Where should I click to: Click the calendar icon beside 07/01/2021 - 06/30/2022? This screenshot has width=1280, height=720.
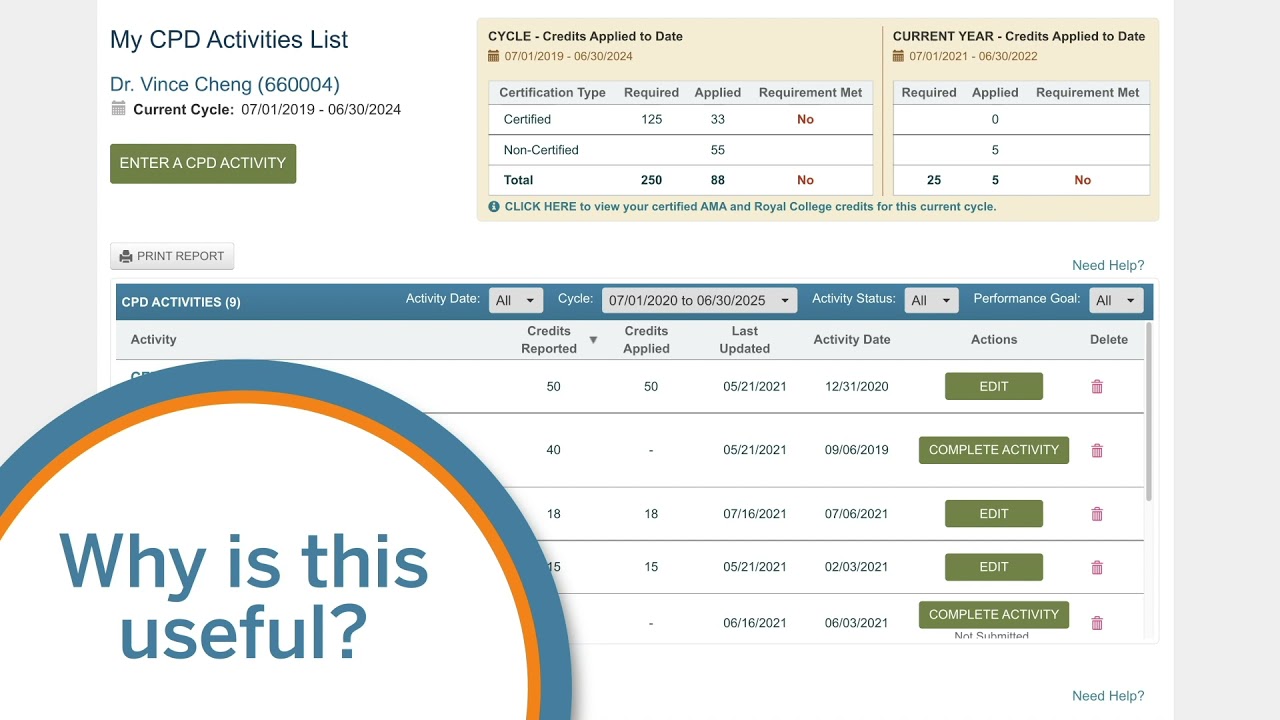[899, 56]
